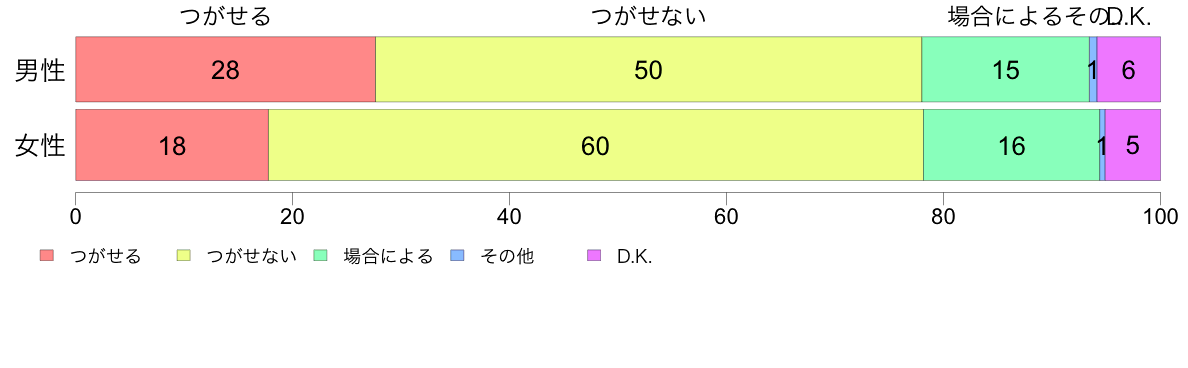The image size is (1188, 368).
Task: Click the yellow つがせない legend swatch
Action: (x=184, y=256)
